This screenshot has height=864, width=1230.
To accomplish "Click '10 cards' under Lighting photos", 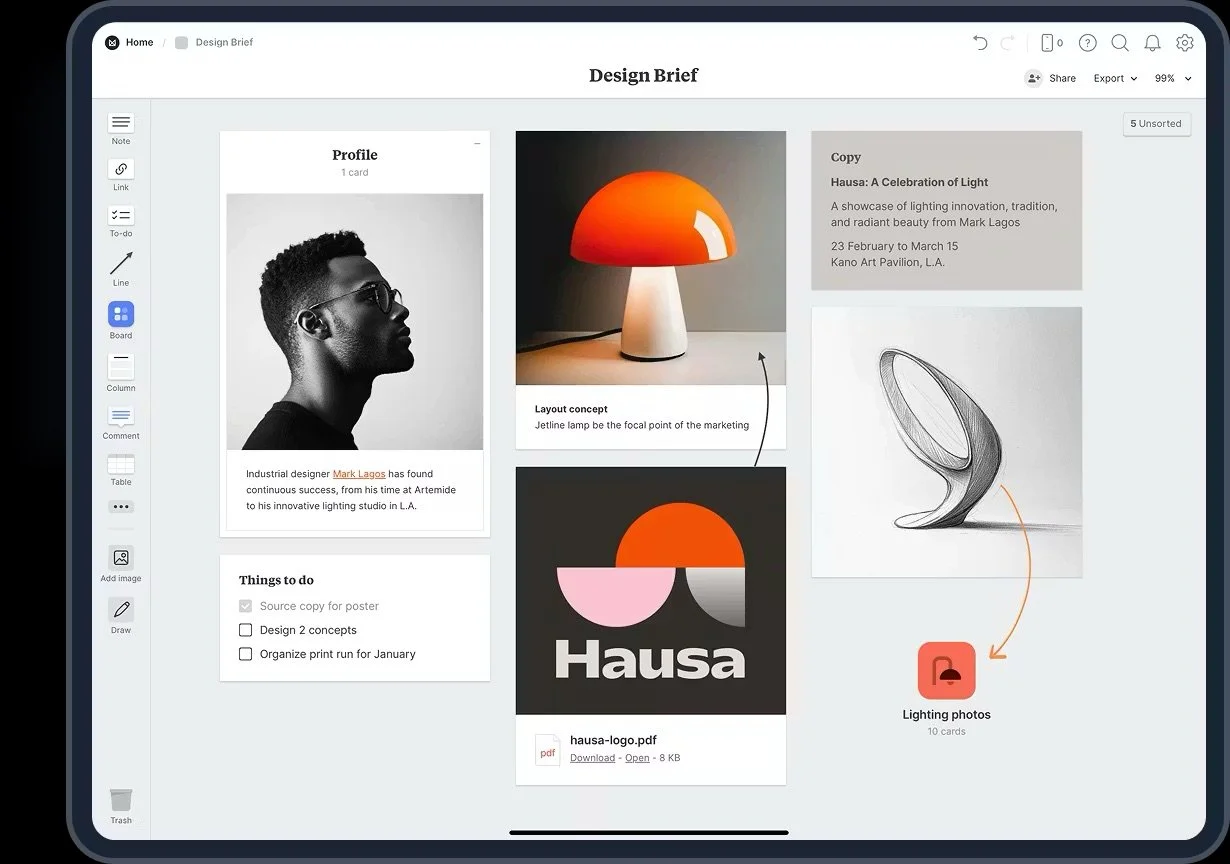I will pyautogui.click(x=946, y=732).
